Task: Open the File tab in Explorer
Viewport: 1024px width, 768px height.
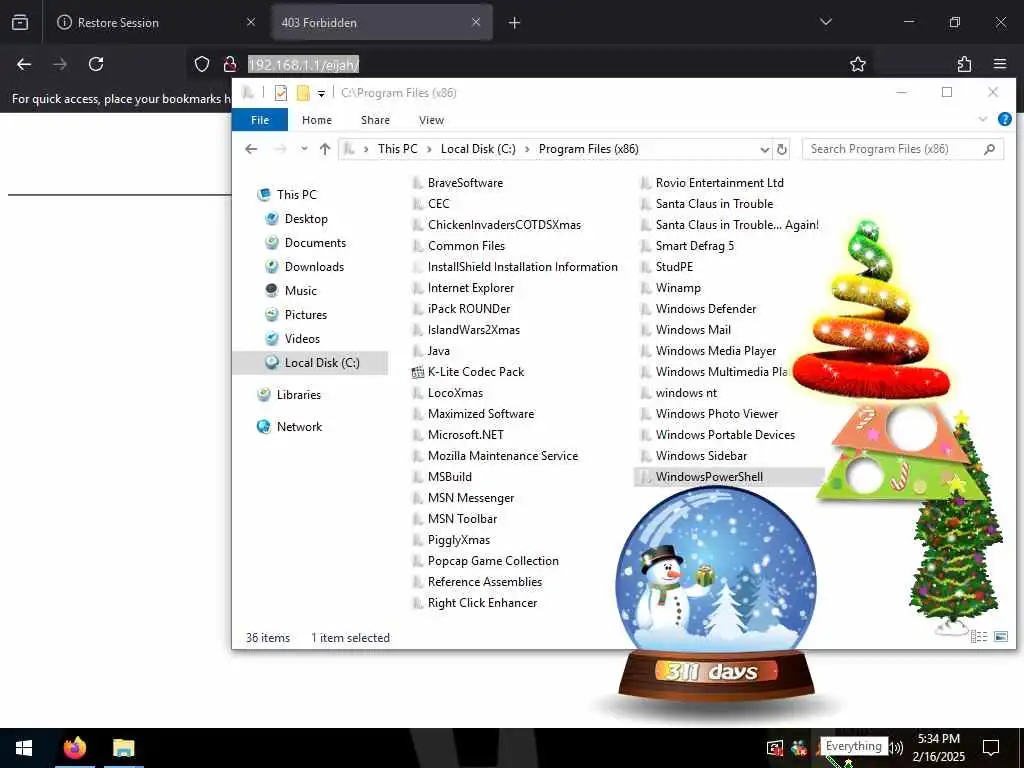Action: click(260, 120)
